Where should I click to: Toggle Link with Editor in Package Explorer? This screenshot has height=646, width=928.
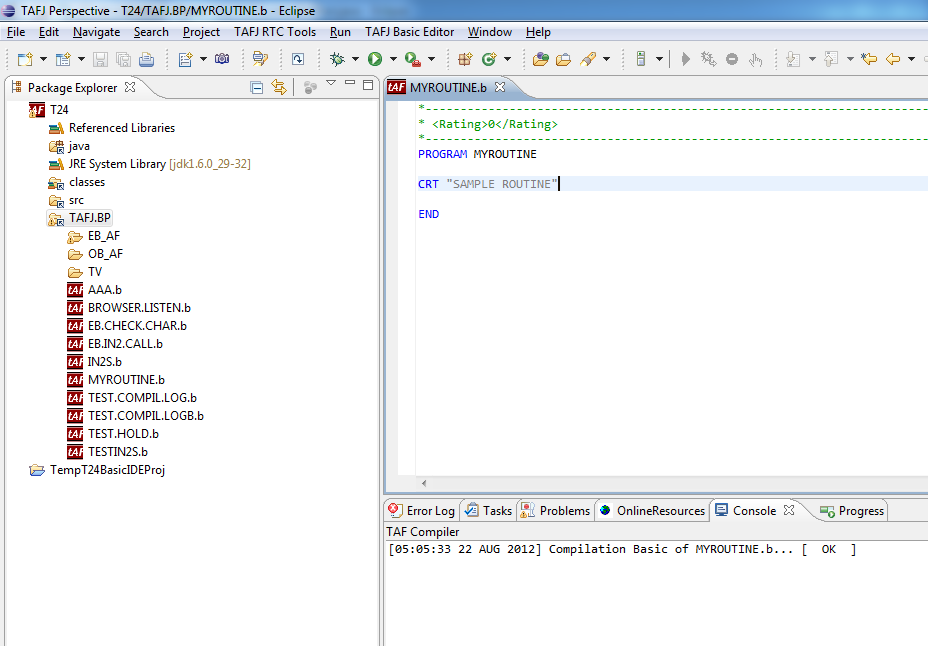pyautogui.click(x=279, y=88)
